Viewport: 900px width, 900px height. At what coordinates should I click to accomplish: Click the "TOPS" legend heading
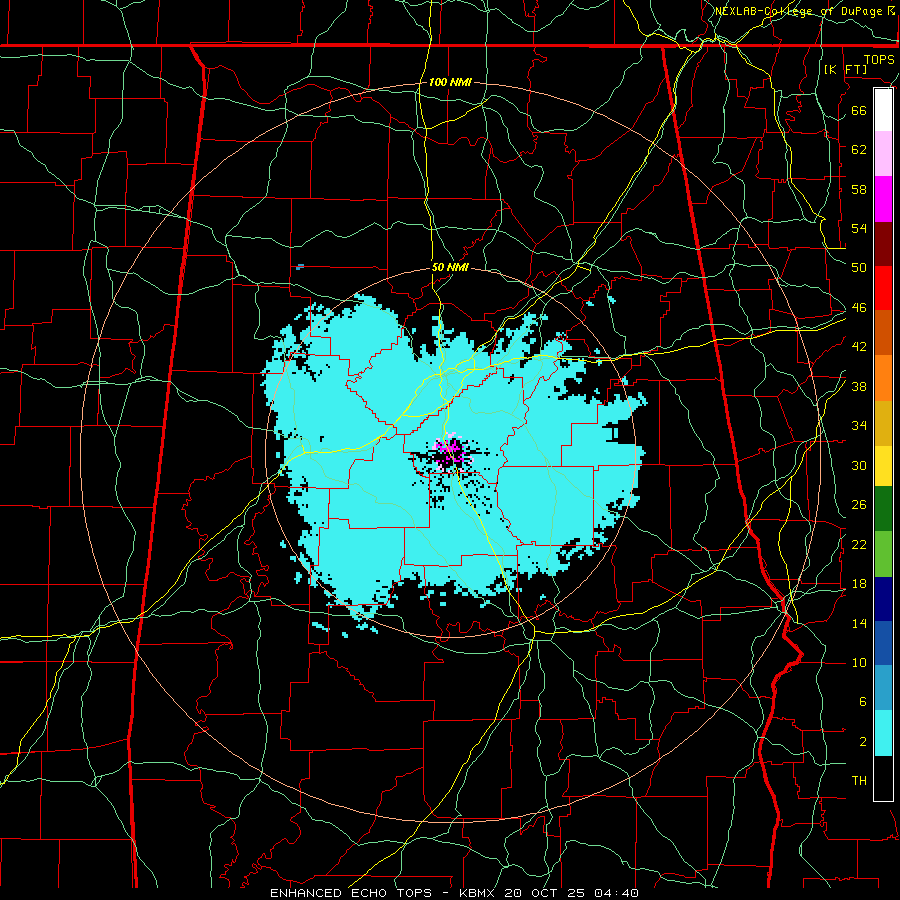tap(879, 60)
